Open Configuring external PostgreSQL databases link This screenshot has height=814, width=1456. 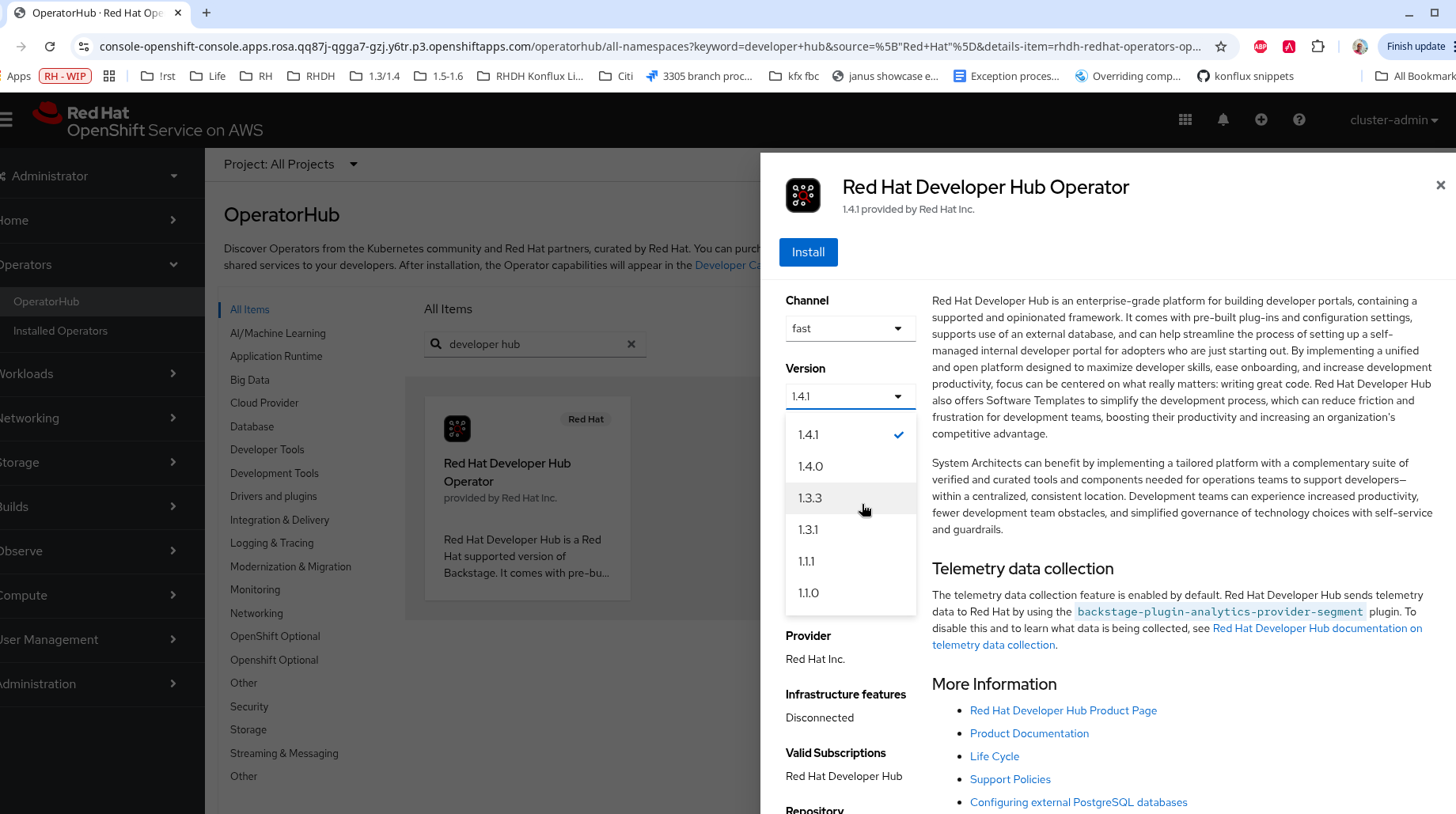[x=1078, y=802]
